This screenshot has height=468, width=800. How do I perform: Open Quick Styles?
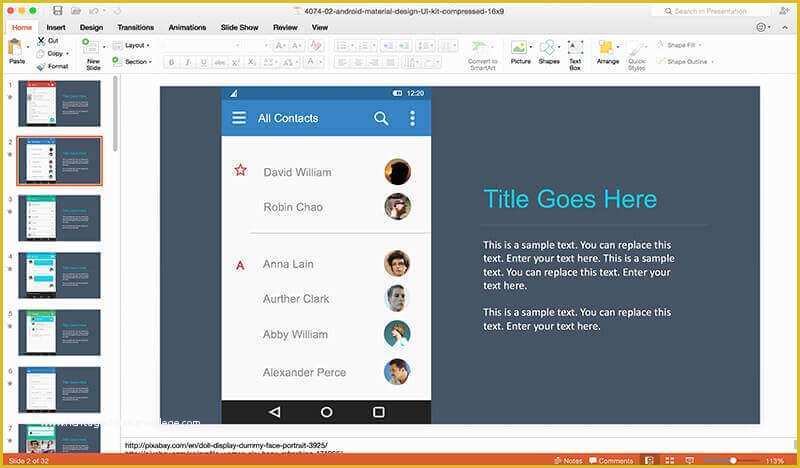(637, 56)
